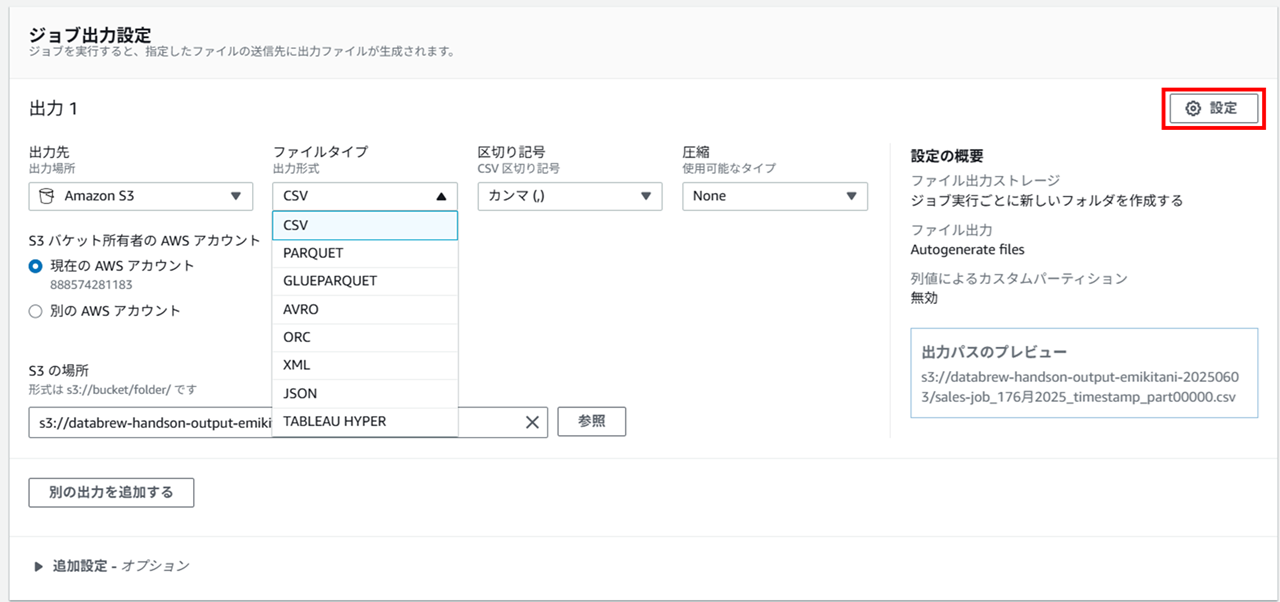The height and width of the screenshot is (602, 1280).
Task: Click the output path preview text
Action: click(x=1080, y=388)
